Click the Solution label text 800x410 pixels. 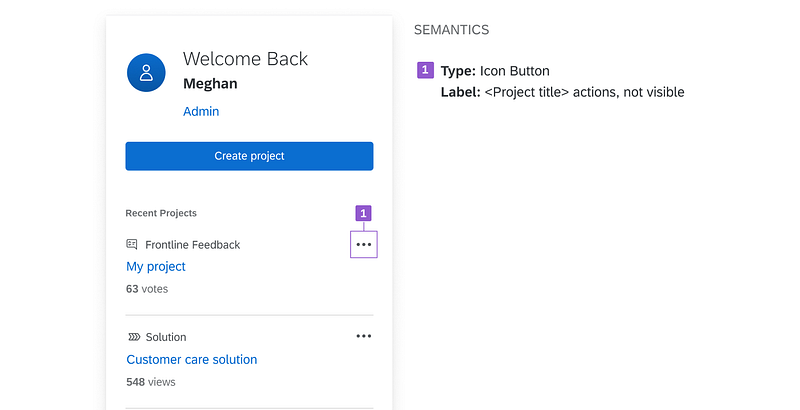pyautogui.click(x=166, y=337)
